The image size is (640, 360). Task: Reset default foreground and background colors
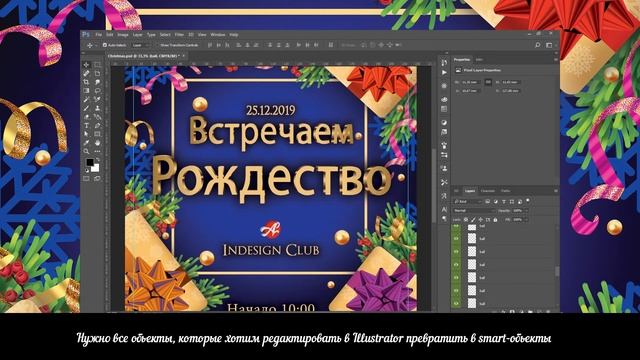[x=87, y=170]
